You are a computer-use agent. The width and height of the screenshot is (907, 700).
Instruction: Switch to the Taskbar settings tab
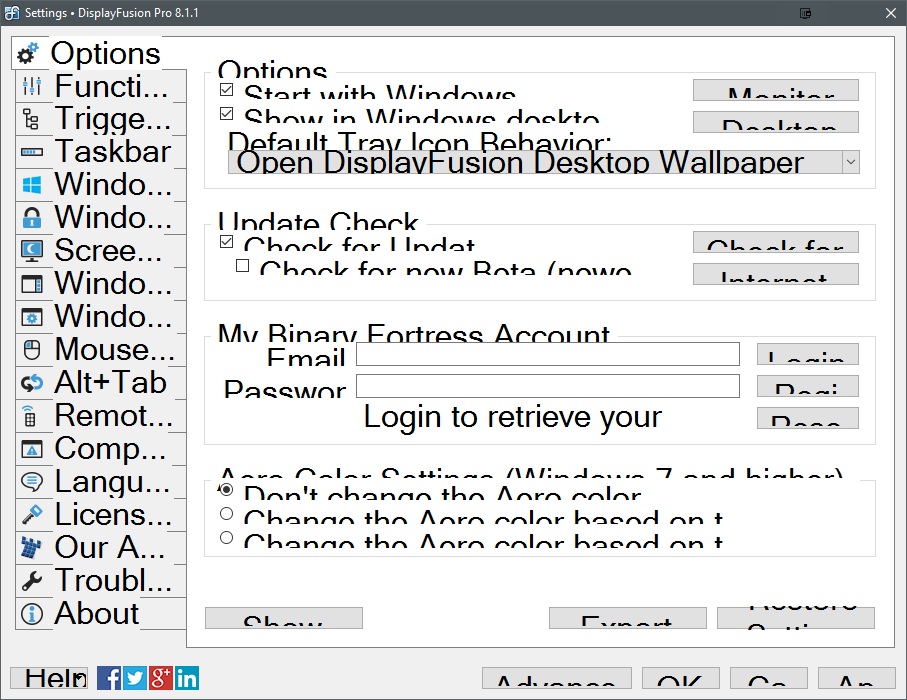coord(101,152)
